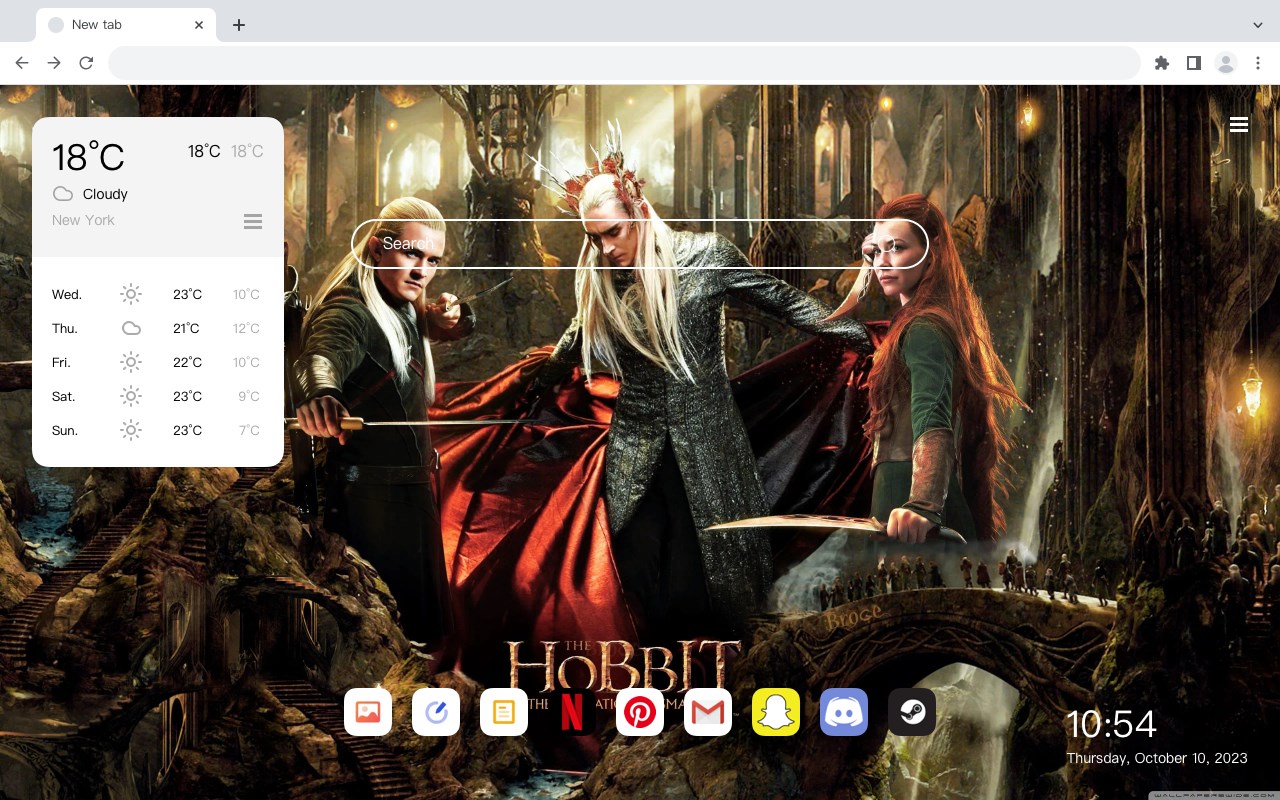The image size is (1280, 800).
Task: Click the Cloudy weather icon
Action: click(x=63, y=194)
